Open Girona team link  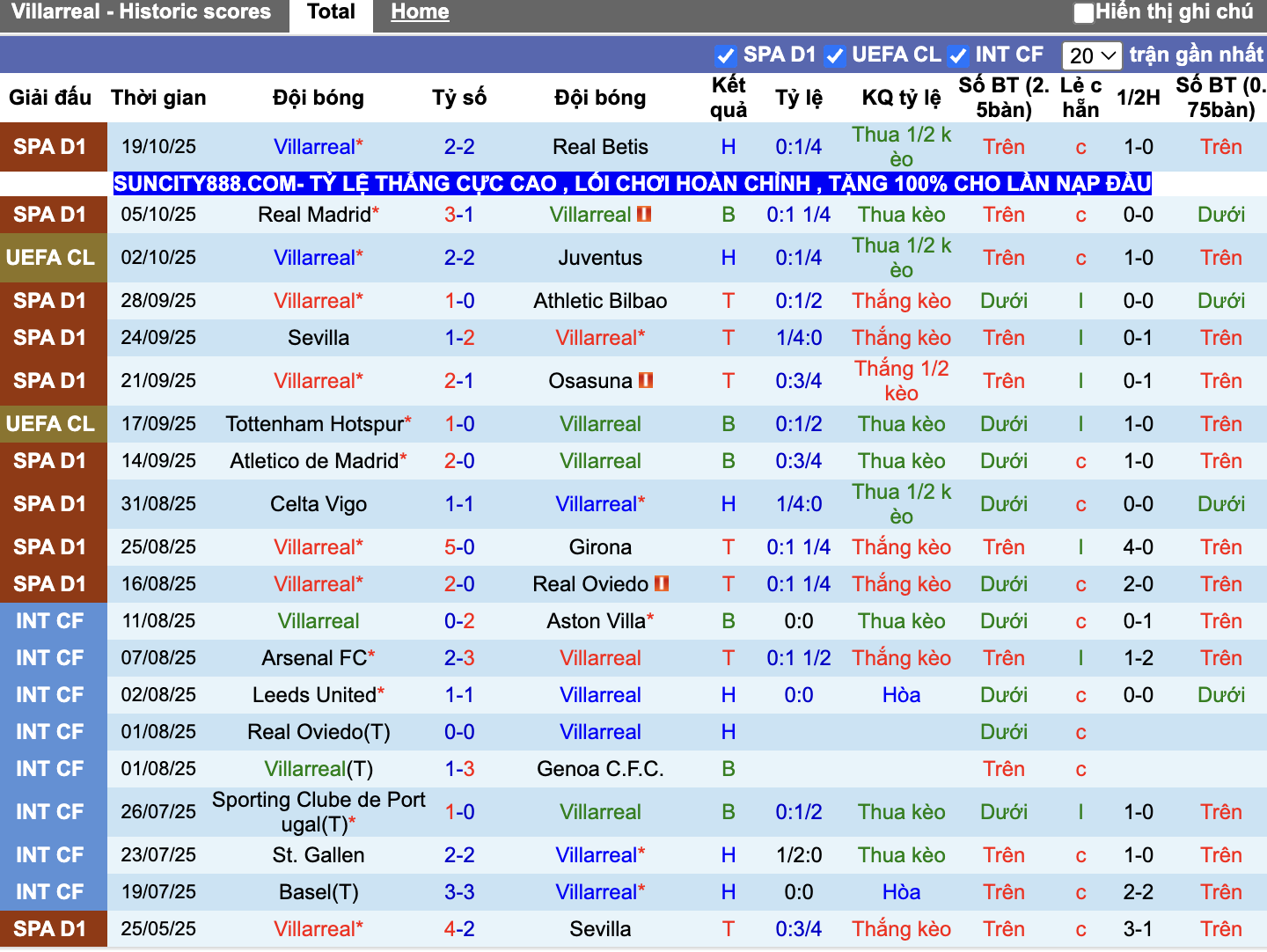(600, 547)
